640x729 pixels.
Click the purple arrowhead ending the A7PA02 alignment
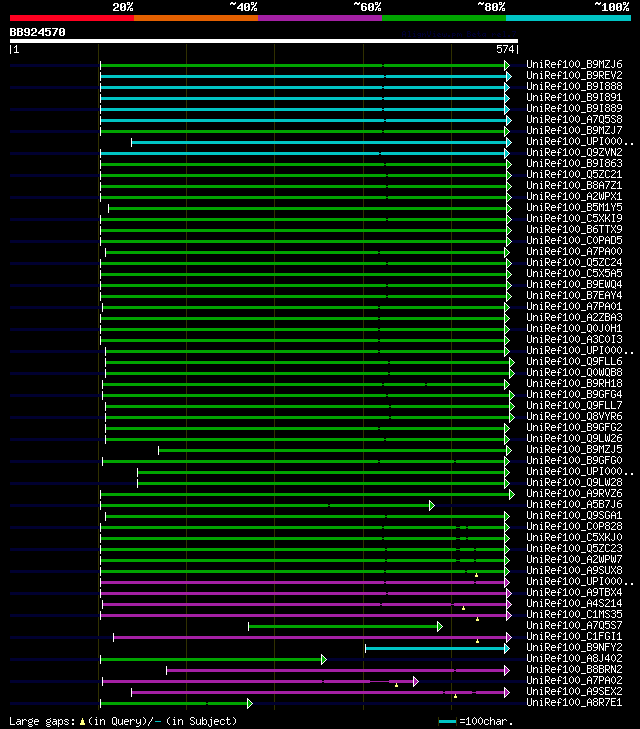(416, 682)
